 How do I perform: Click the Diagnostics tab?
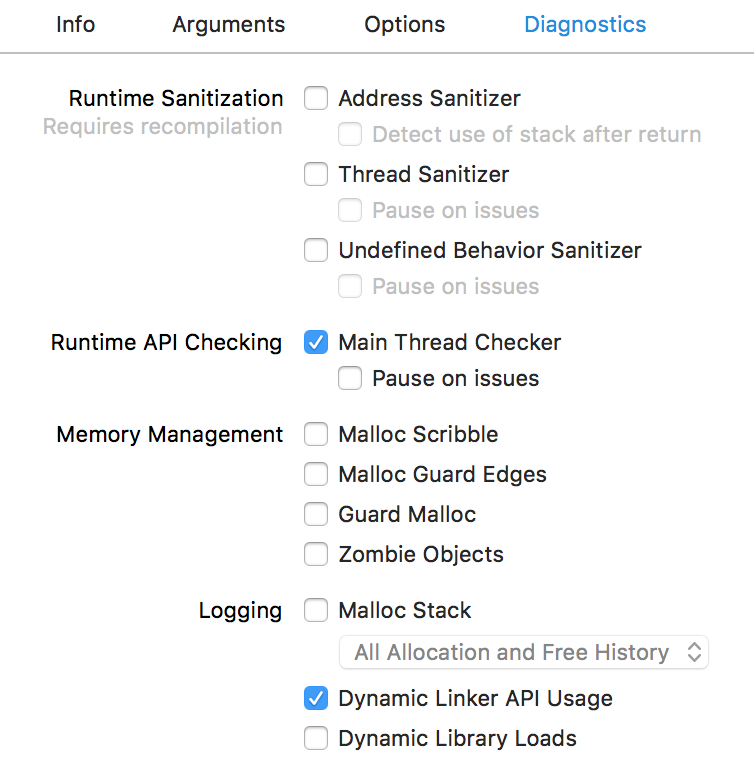coord(585,25)
